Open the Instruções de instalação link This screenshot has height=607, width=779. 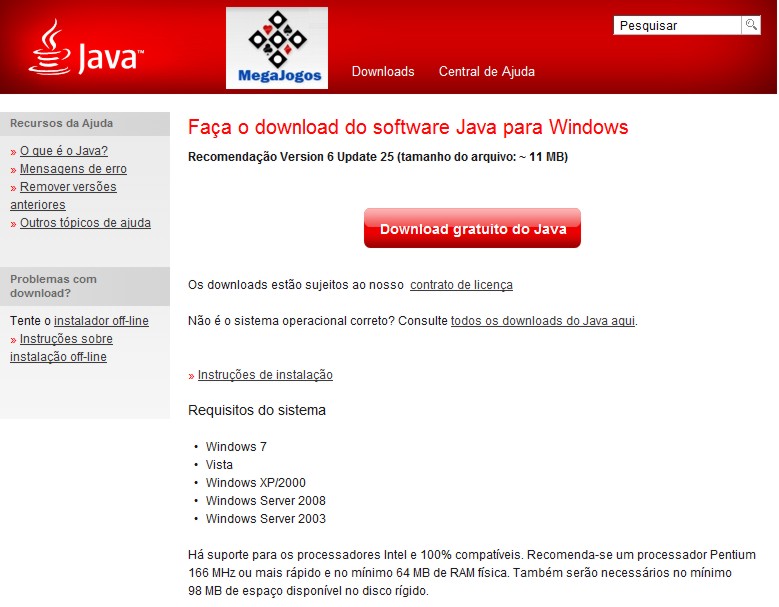point(265,375)
